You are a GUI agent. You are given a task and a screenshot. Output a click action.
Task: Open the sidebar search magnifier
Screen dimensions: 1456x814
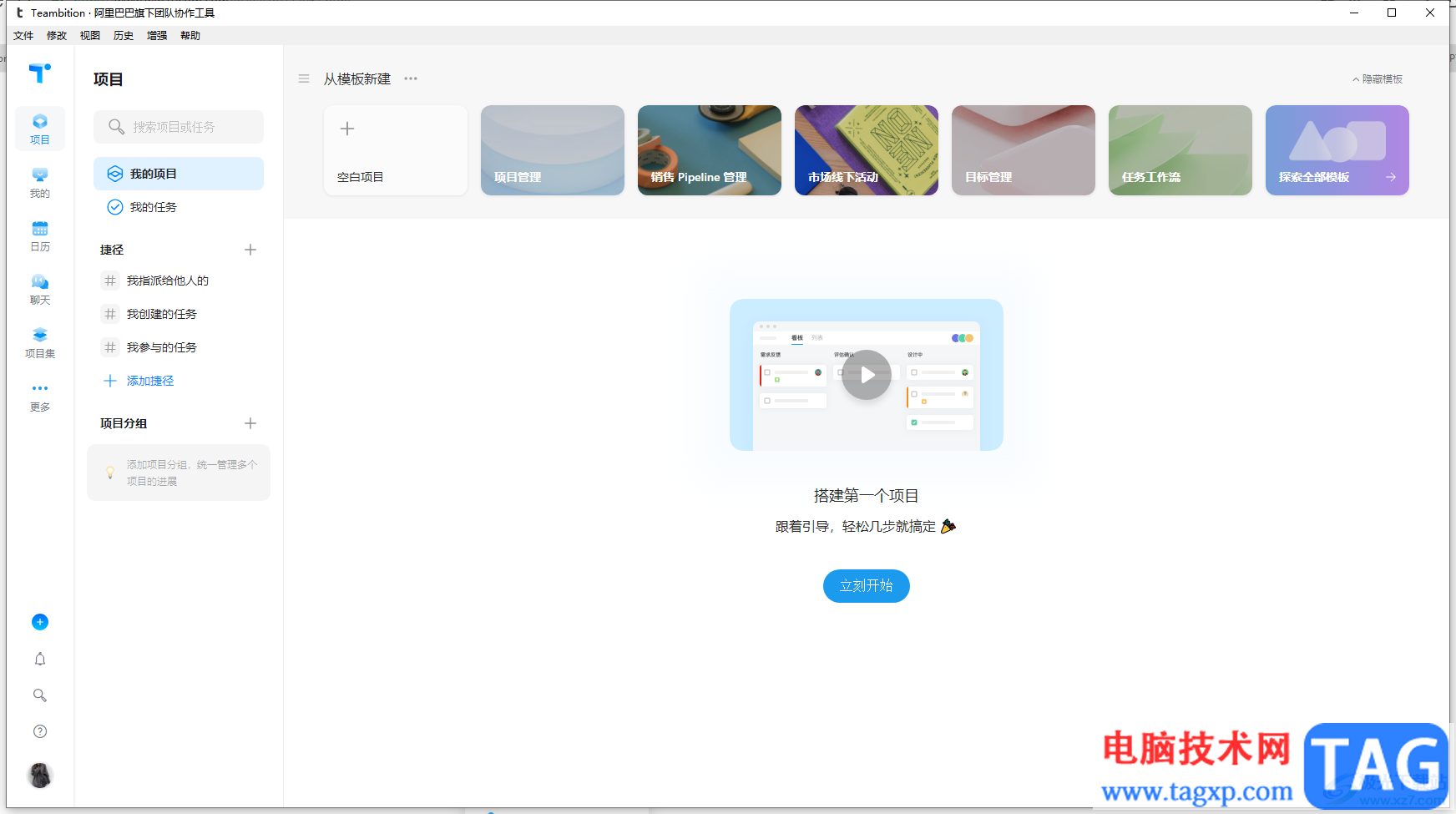[x=40, y=695]
